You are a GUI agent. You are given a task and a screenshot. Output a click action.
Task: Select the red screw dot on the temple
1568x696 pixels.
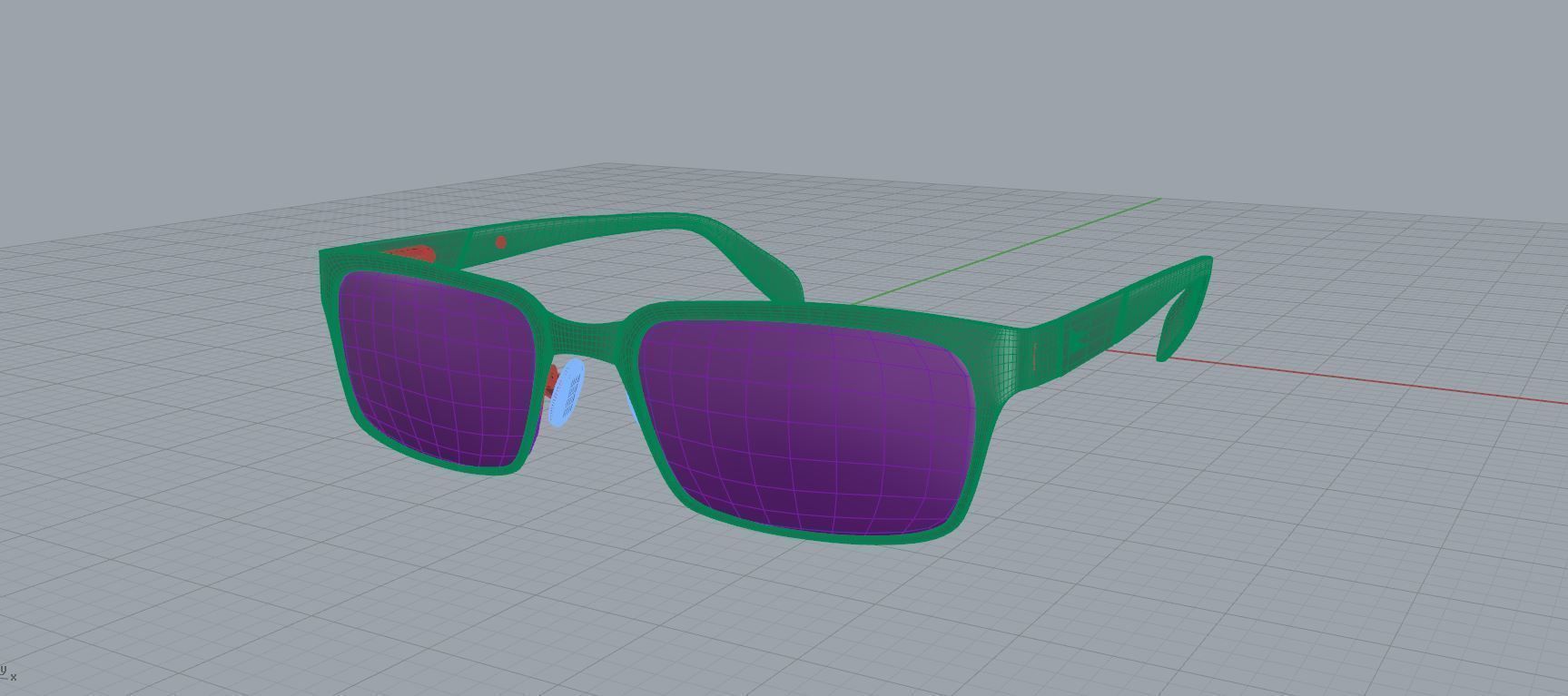click(x=501, y=242)
